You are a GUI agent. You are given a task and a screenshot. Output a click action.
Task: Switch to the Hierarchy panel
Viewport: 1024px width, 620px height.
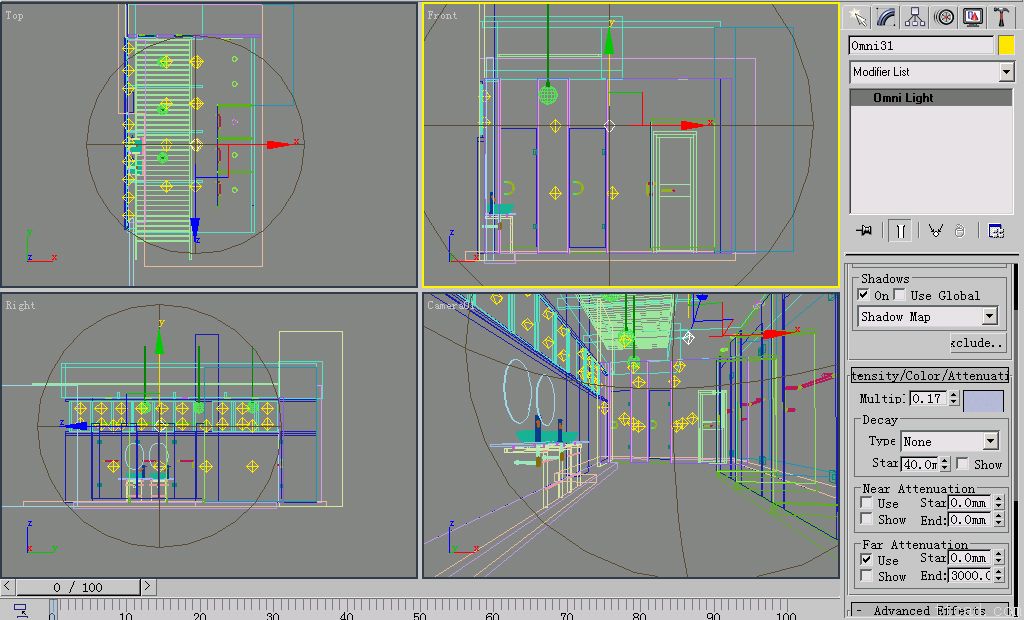point(912,16)
